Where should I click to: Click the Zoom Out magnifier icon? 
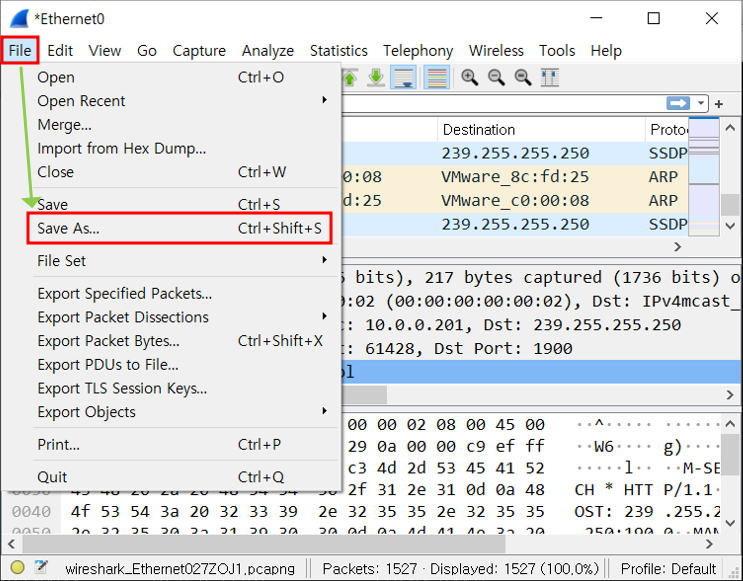coord(496,77)
